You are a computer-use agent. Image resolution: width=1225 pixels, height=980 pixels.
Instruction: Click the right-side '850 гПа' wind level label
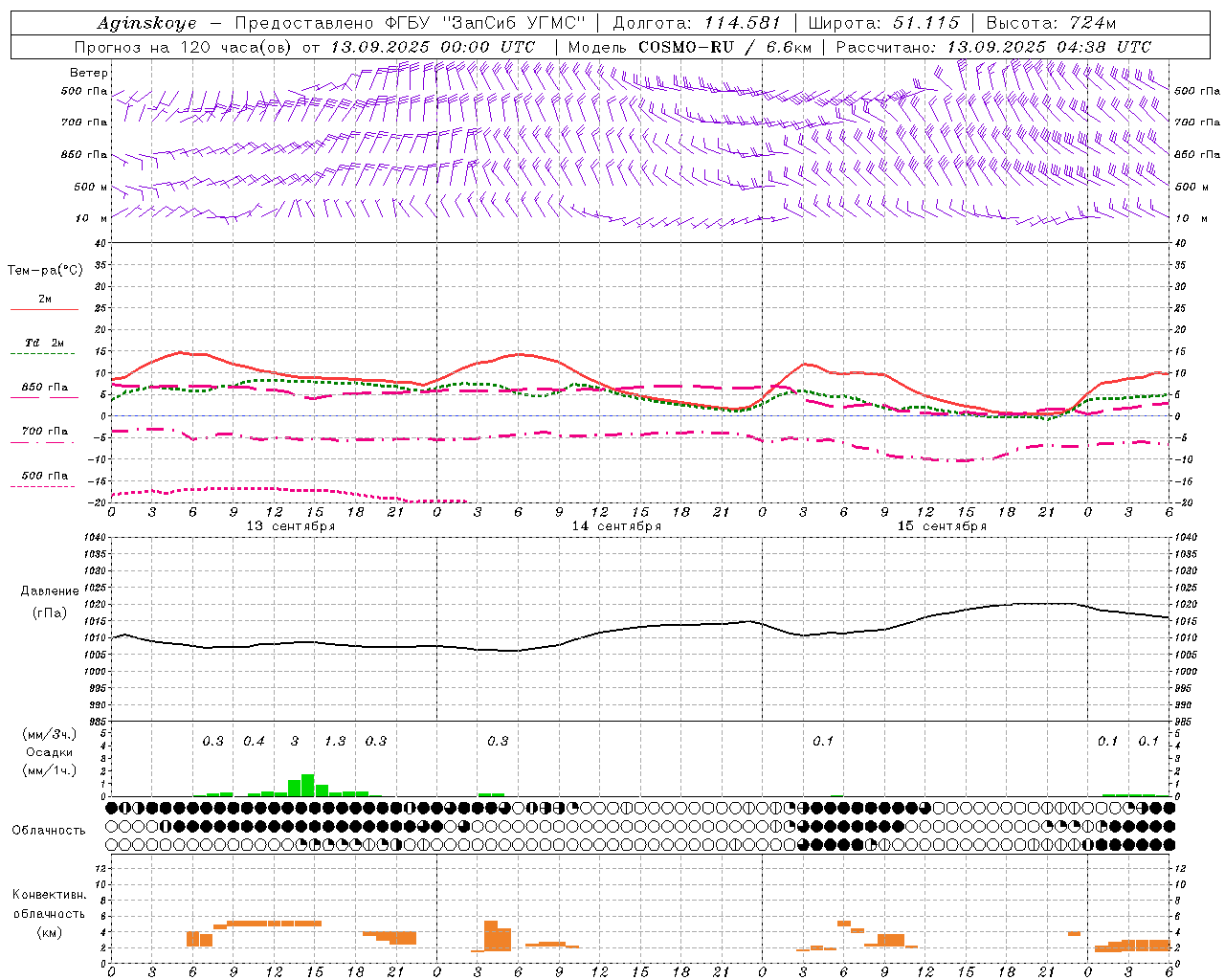pyautogui.click(x=1197, y=154)
